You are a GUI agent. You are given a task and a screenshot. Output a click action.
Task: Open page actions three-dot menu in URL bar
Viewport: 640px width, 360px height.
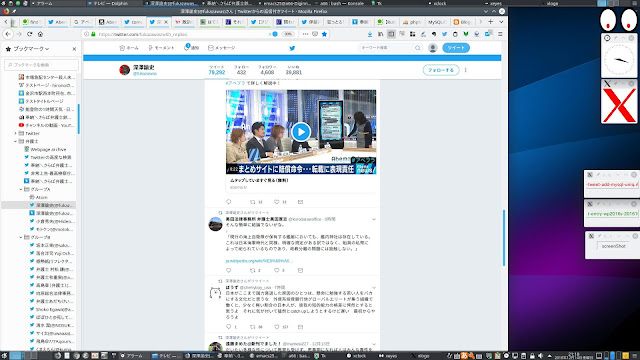305,34
